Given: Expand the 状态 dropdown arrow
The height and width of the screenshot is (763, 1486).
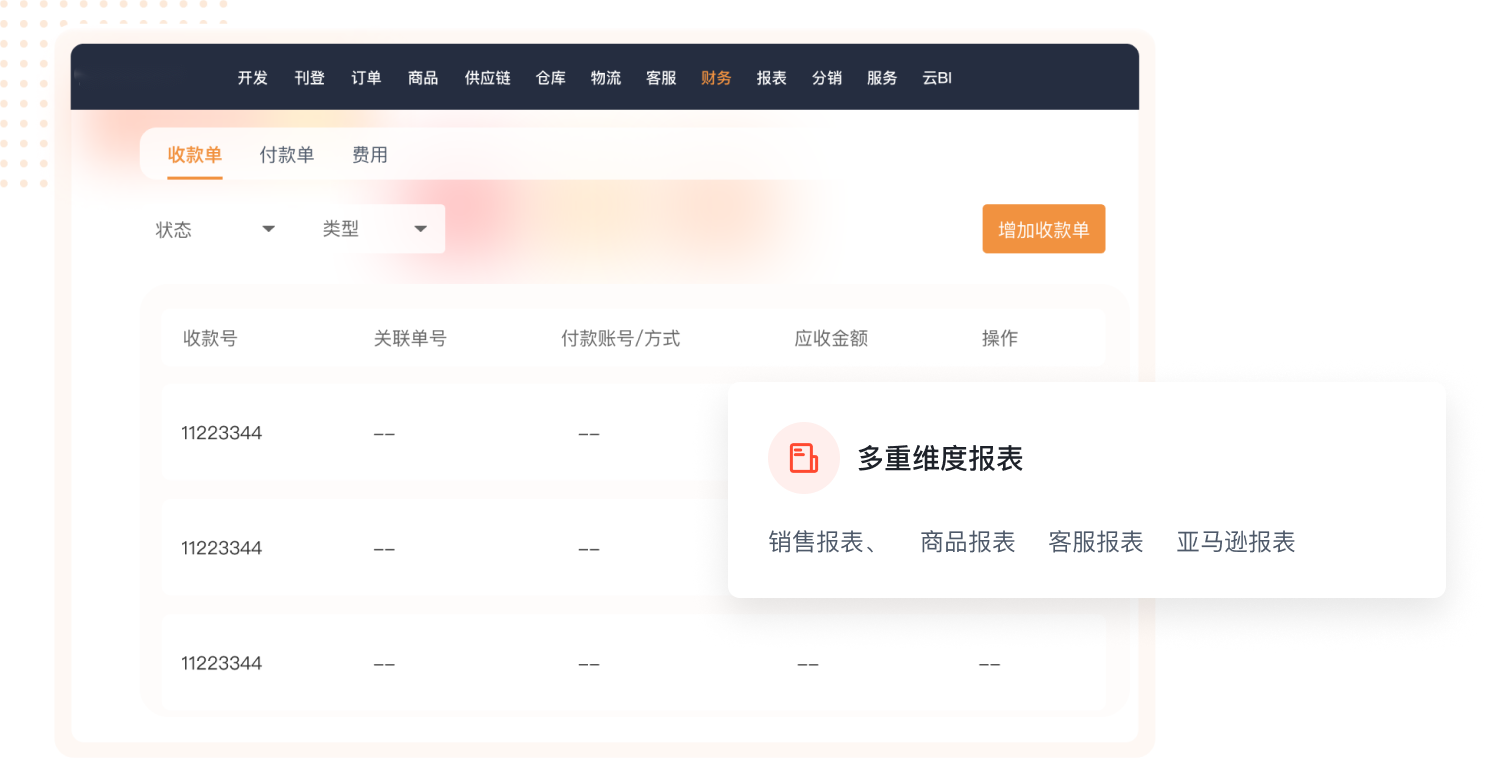Looking at the screenshot, I should coord(268,229).
